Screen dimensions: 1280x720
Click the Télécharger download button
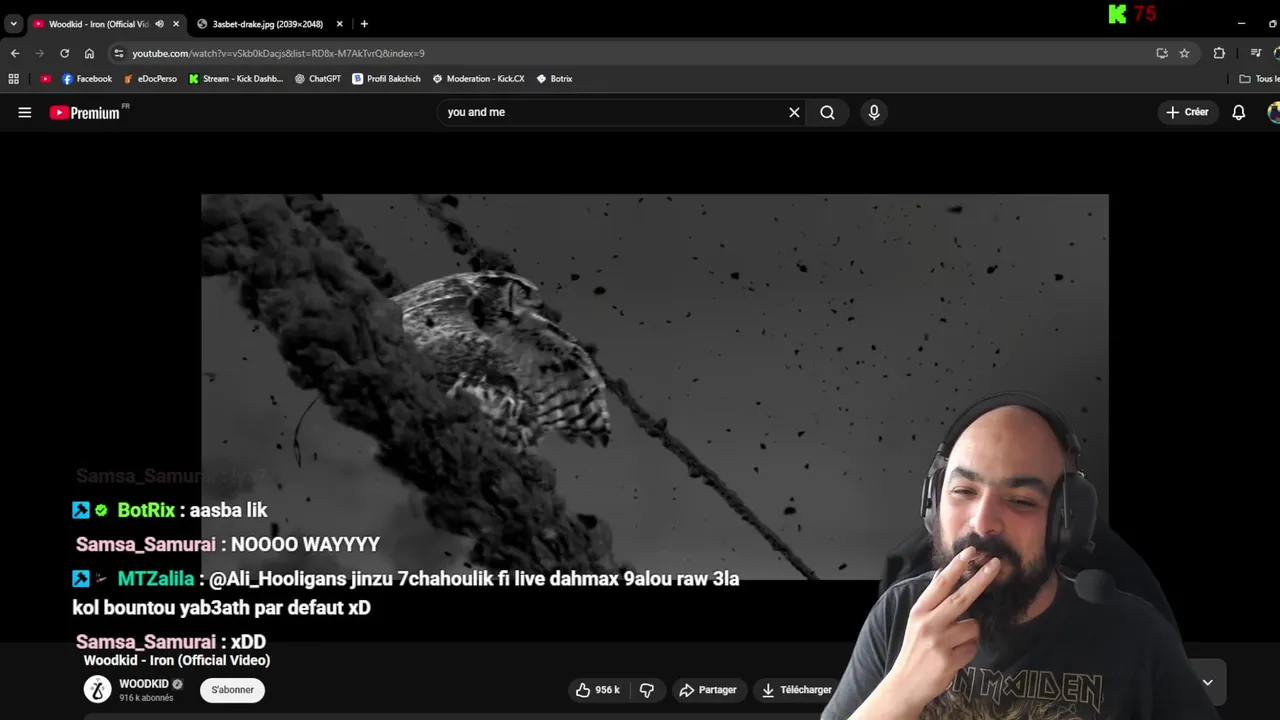[x=797, y=690]
